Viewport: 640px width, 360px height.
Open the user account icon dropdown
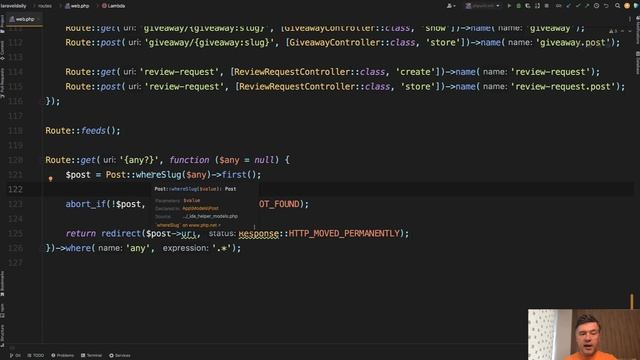tap(451, 6)
